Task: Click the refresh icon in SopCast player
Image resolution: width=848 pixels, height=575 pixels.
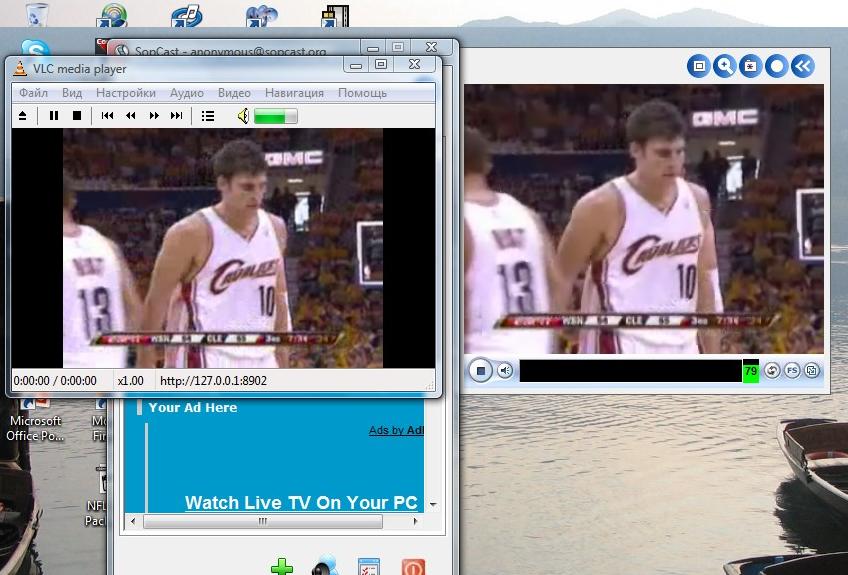Action: [772, 371]
